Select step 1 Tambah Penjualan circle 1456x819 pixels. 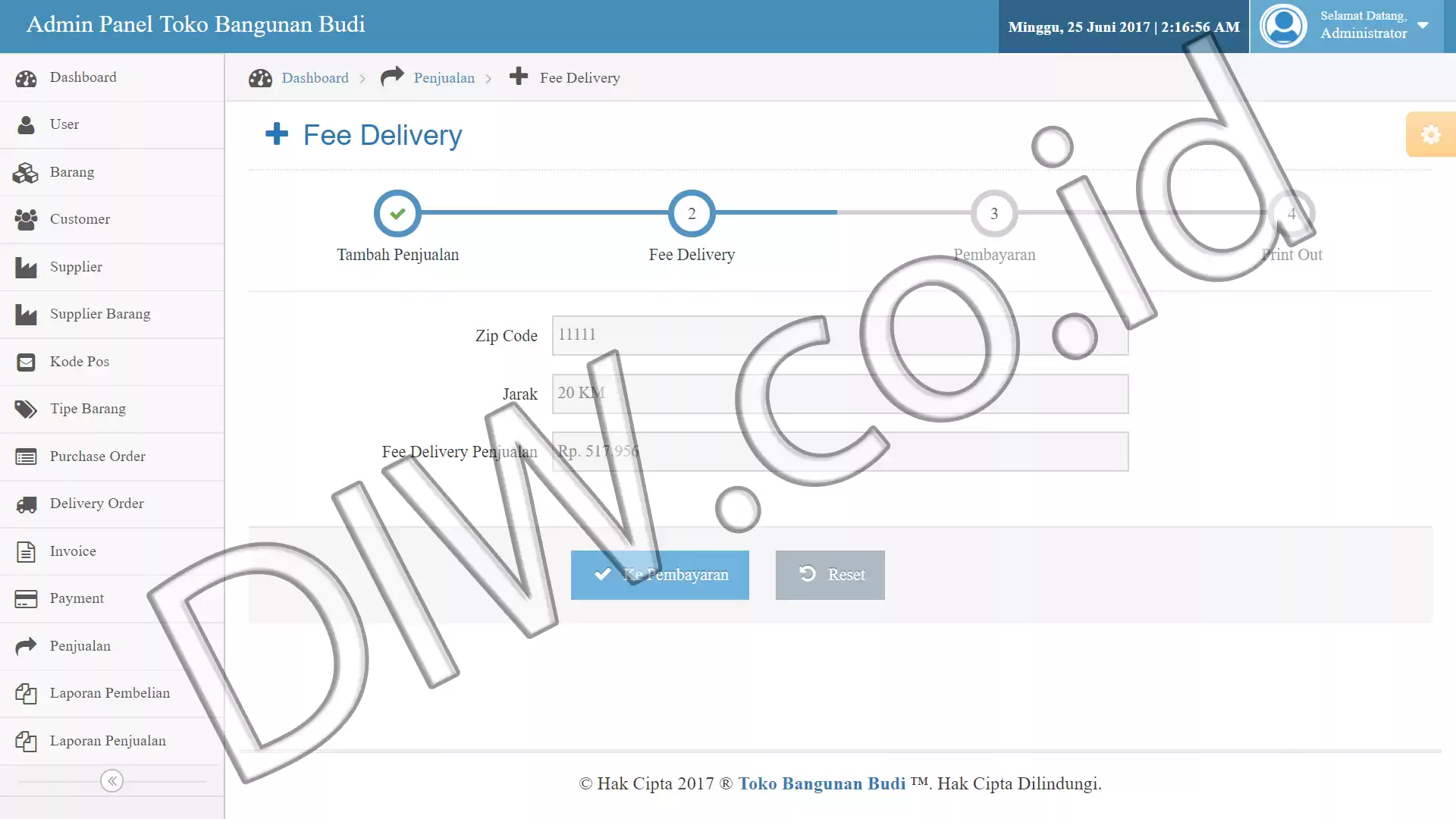point(397,214)
